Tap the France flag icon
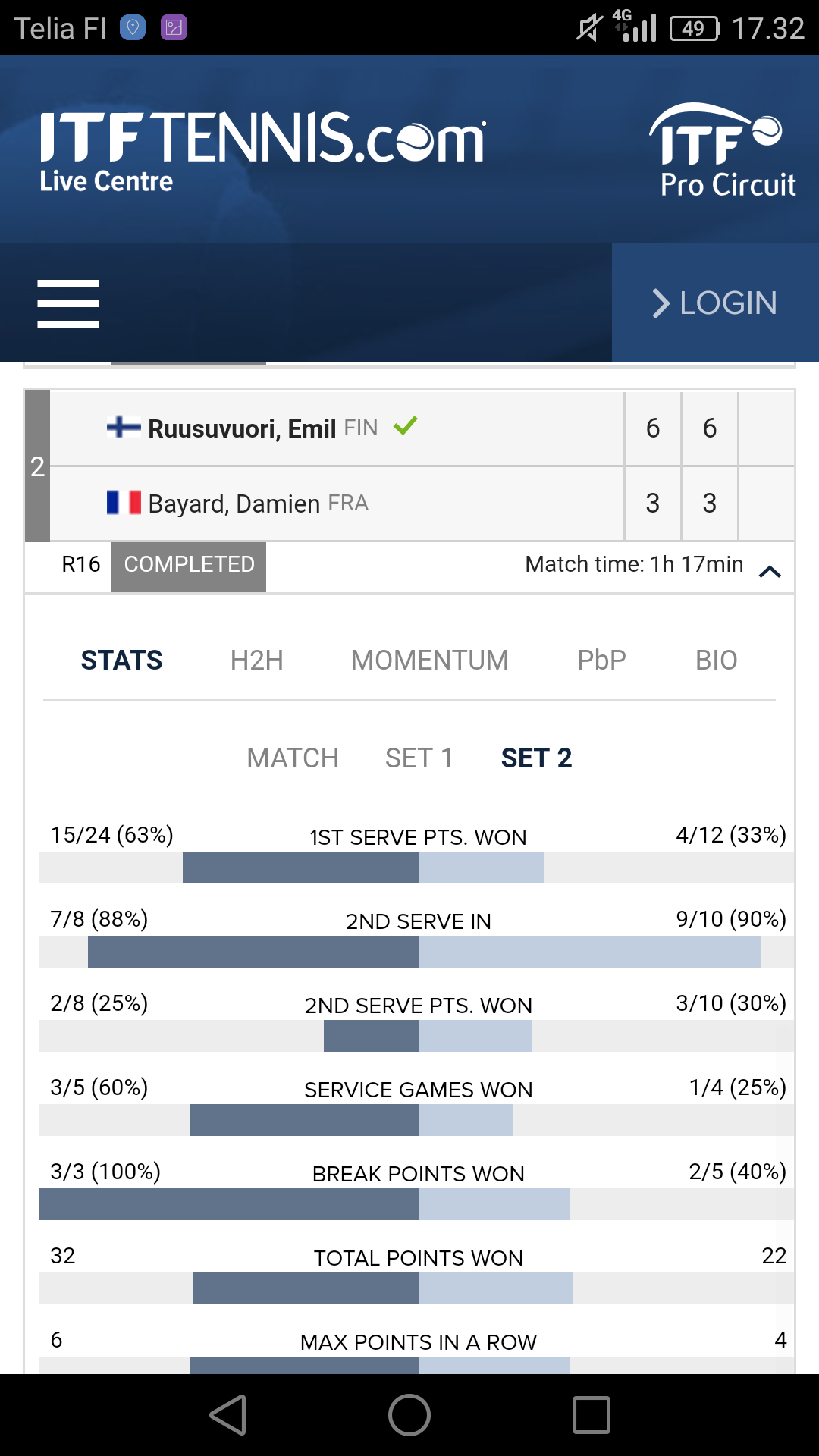This screenshot has width=819, height=1456. tap(124, 503)
